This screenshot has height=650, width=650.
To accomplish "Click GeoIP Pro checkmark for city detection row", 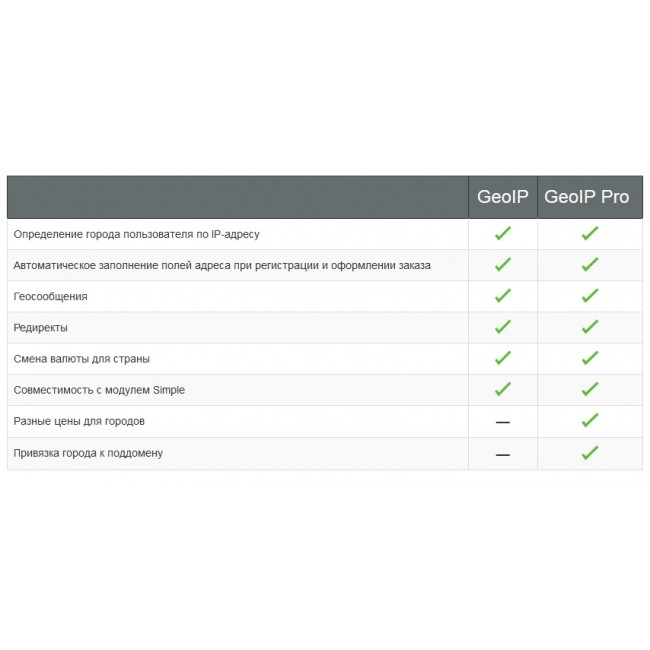I will pyautogui.click(x=590, y=234).
